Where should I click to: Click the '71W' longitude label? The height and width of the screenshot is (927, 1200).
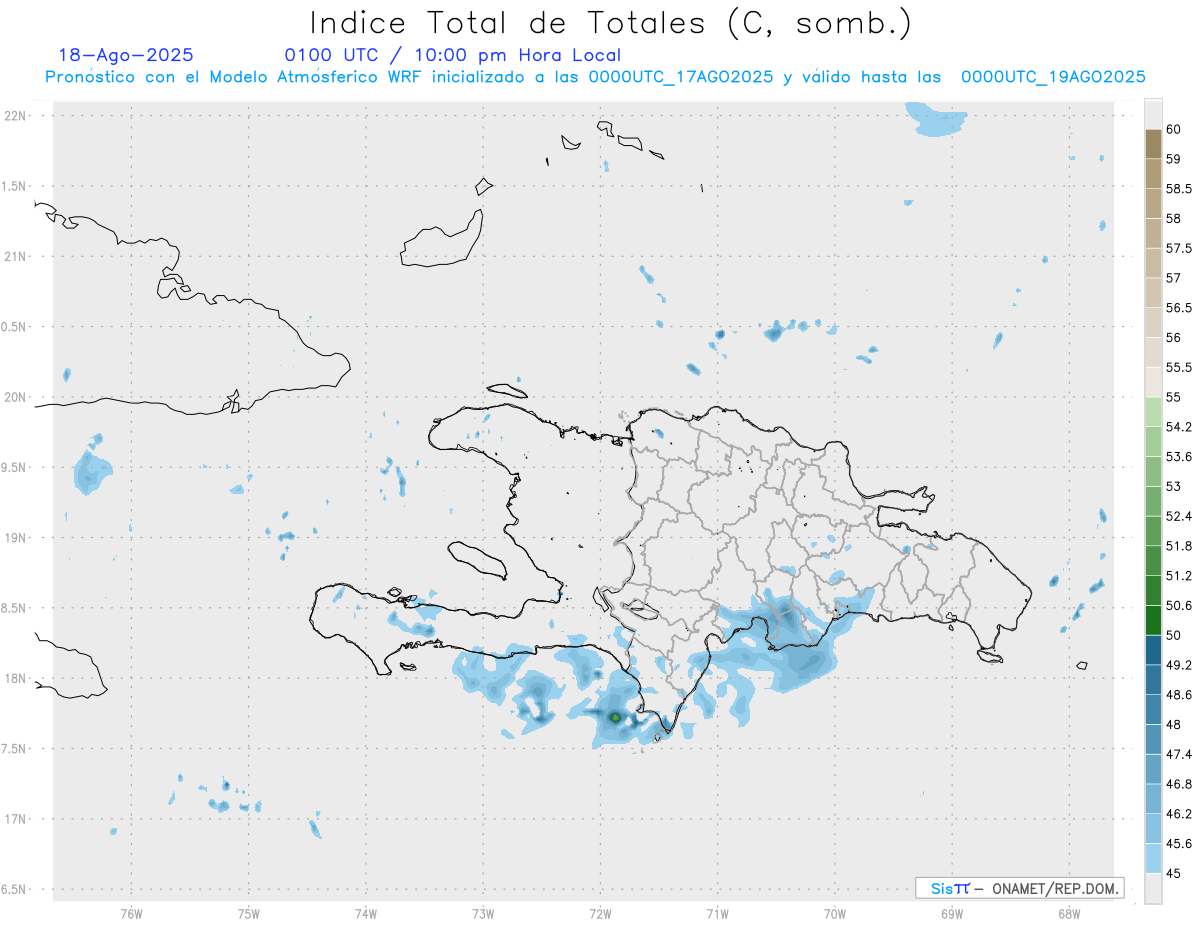pyautogui.click(x=717, y=914)
